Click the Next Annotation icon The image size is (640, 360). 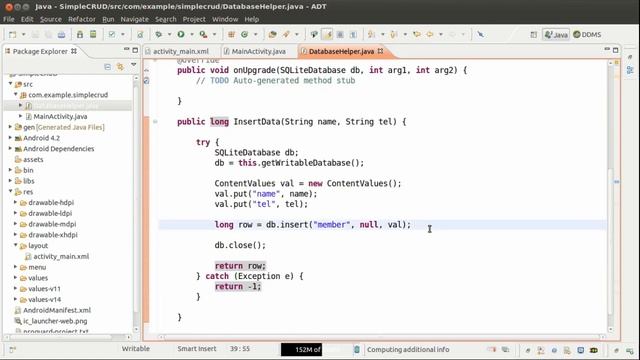coord(371,35)
